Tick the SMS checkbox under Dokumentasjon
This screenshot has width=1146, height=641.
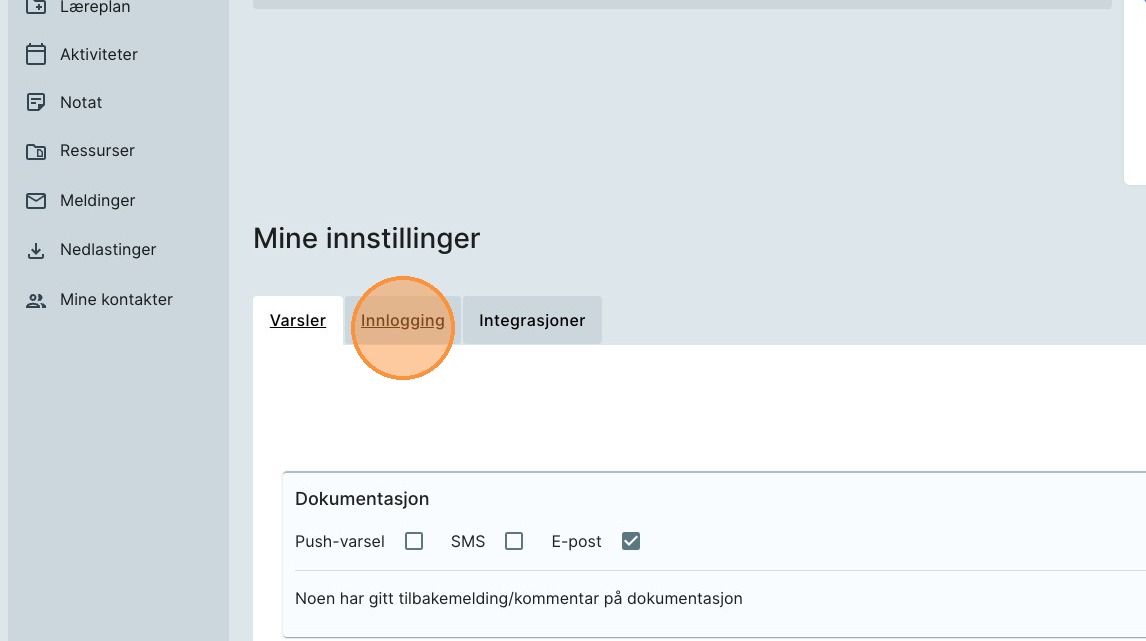tap(514, 541)
